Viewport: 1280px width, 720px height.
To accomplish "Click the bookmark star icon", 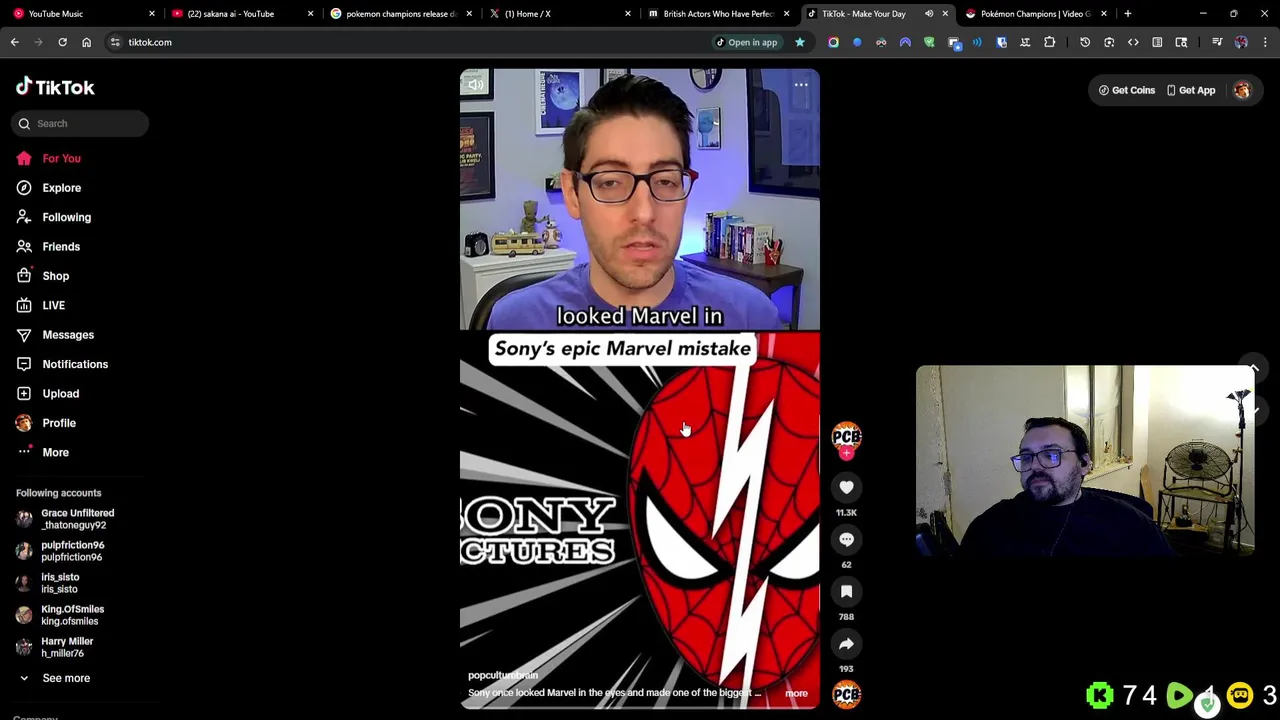I will (x=800, y=42).
